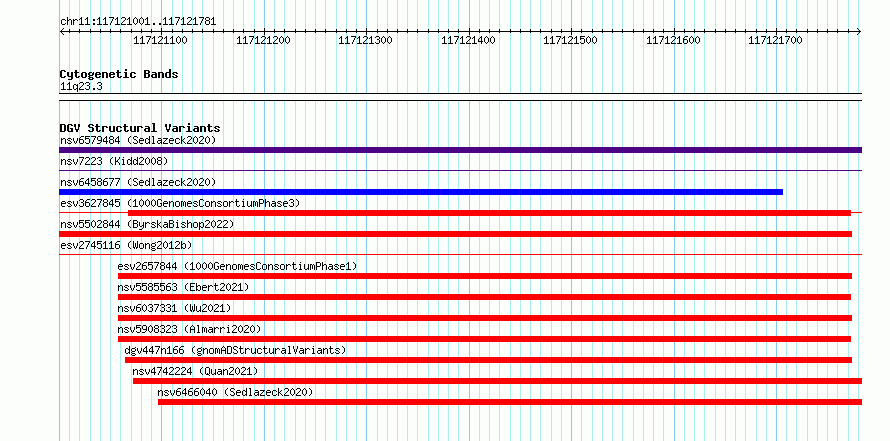
Task: Select the red nsv6037331 variant bar
Action: (485, 318)
